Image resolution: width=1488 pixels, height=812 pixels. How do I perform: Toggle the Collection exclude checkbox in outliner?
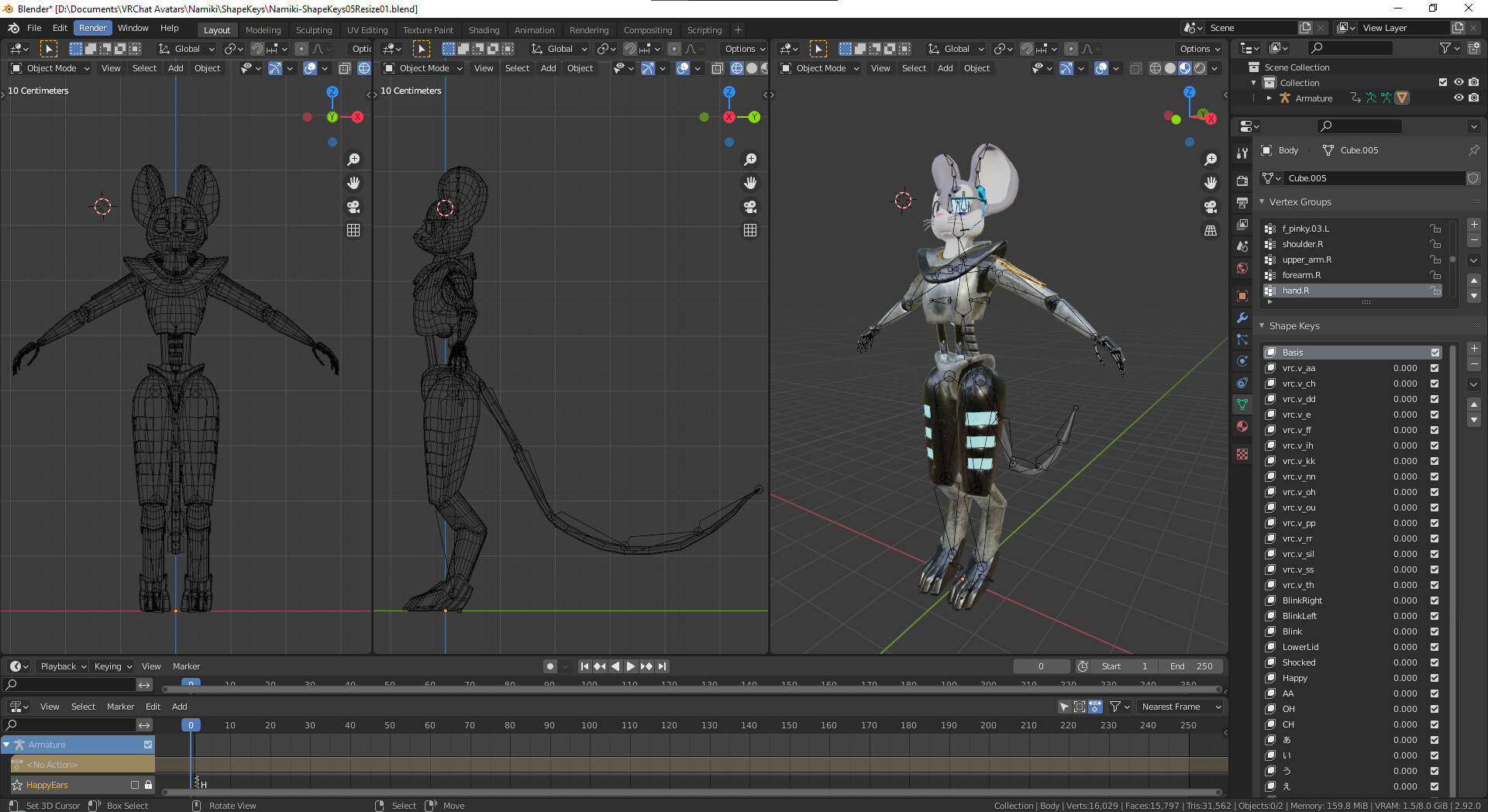click(x=1442, y=82)
